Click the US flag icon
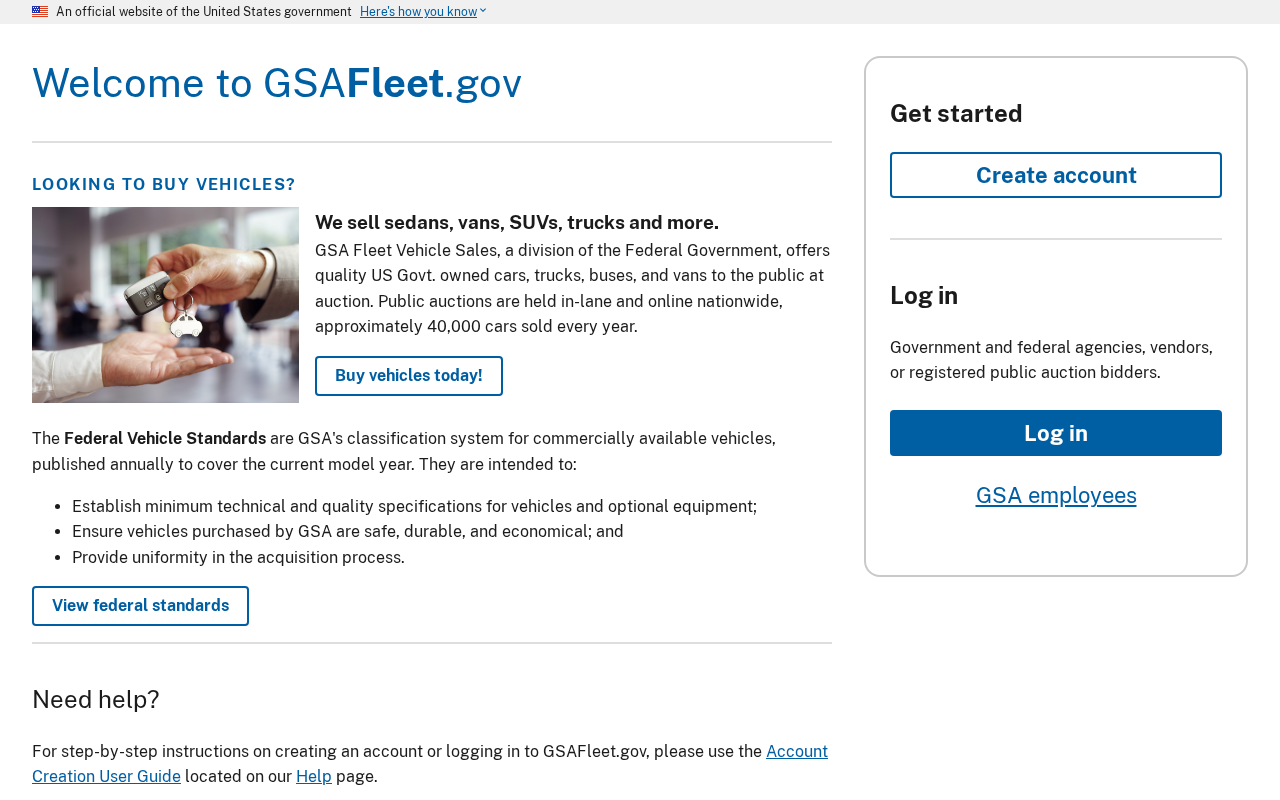The image size is (1280, 800). coord(40,12)
